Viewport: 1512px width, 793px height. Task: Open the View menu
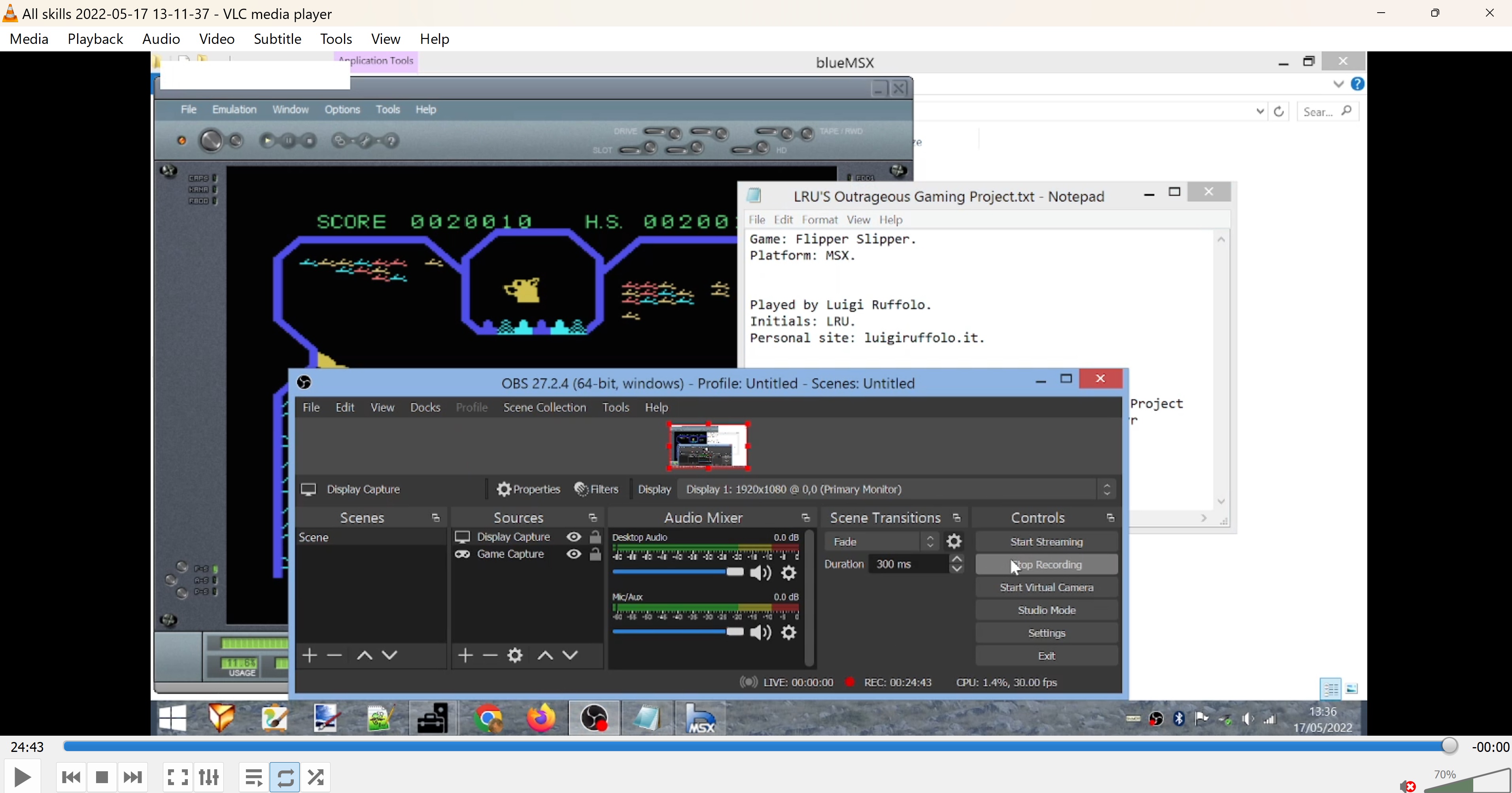pos(386,39)
